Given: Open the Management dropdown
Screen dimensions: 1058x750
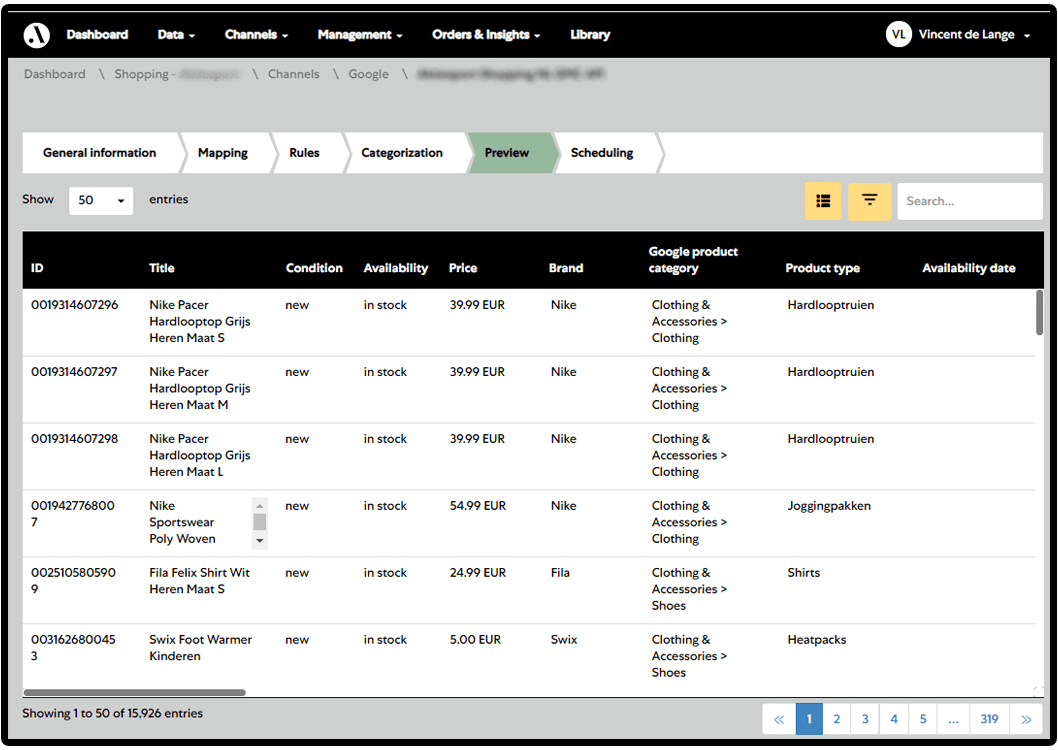Looking at the screenshot, I should click(x=360, y=34).
